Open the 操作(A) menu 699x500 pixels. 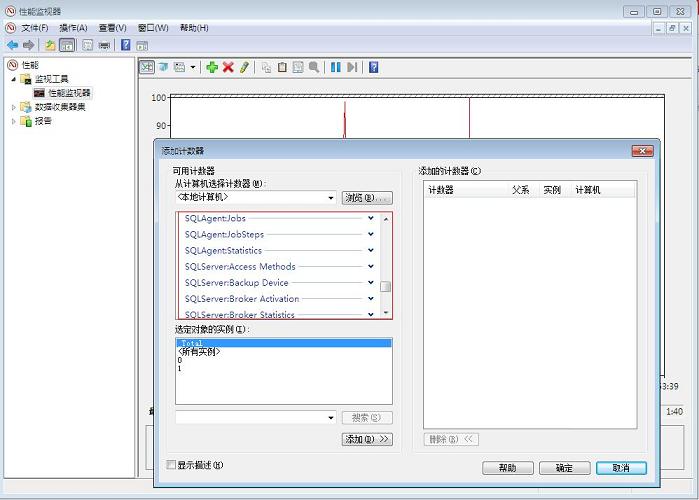point(73,28)
